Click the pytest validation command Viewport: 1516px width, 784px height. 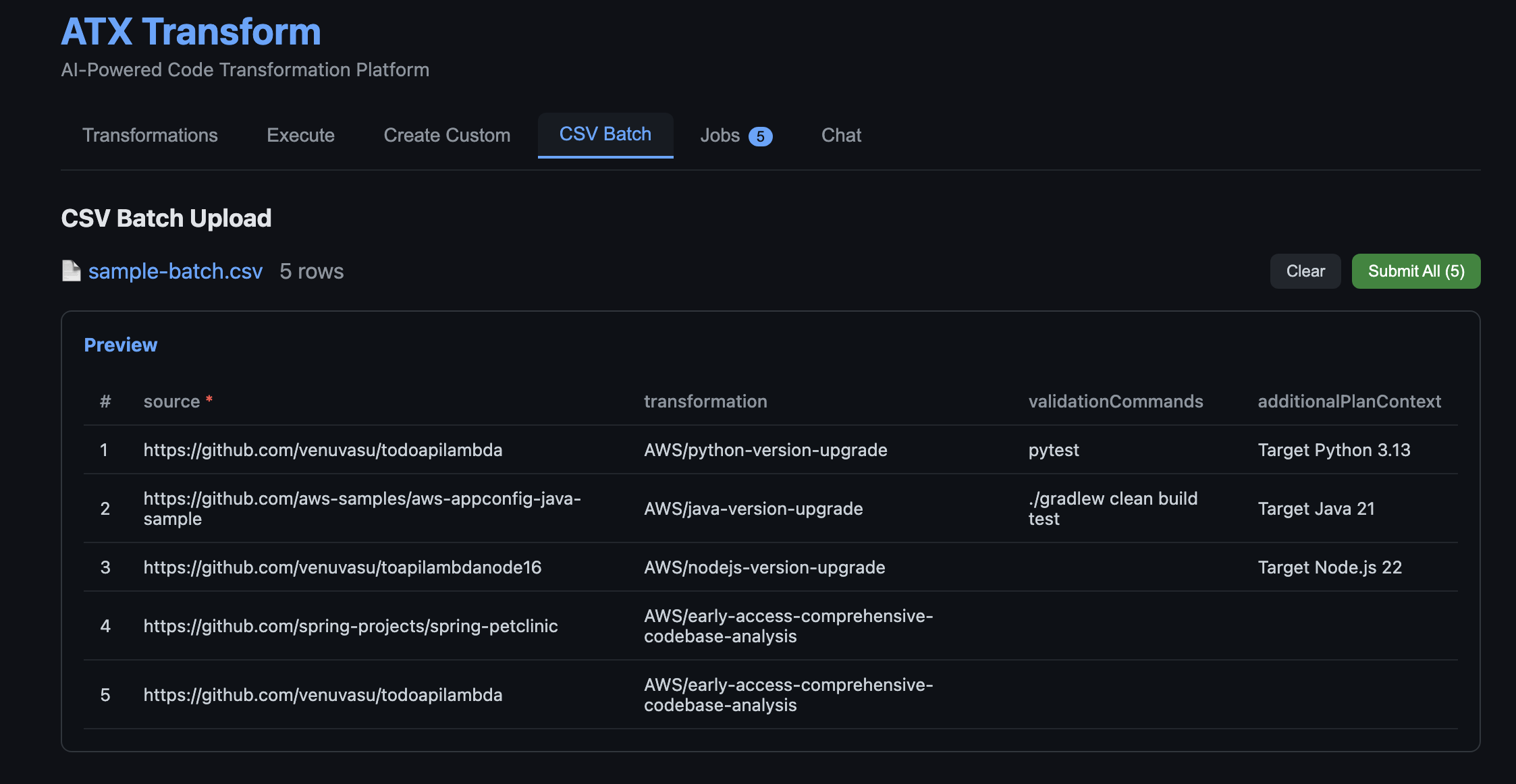tap(1054, 450)
